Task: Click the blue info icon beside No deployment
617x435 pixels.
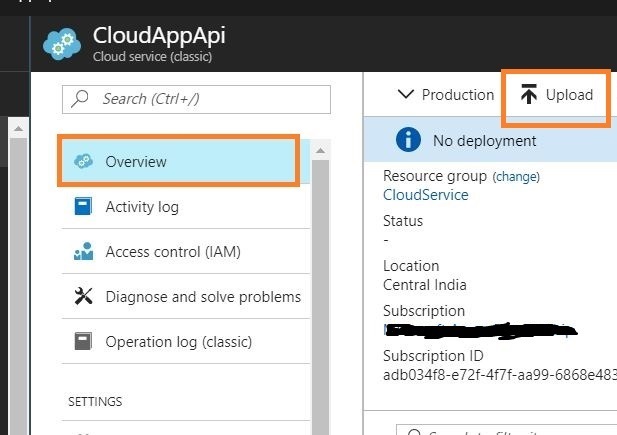Action: [x=408, y=141]
